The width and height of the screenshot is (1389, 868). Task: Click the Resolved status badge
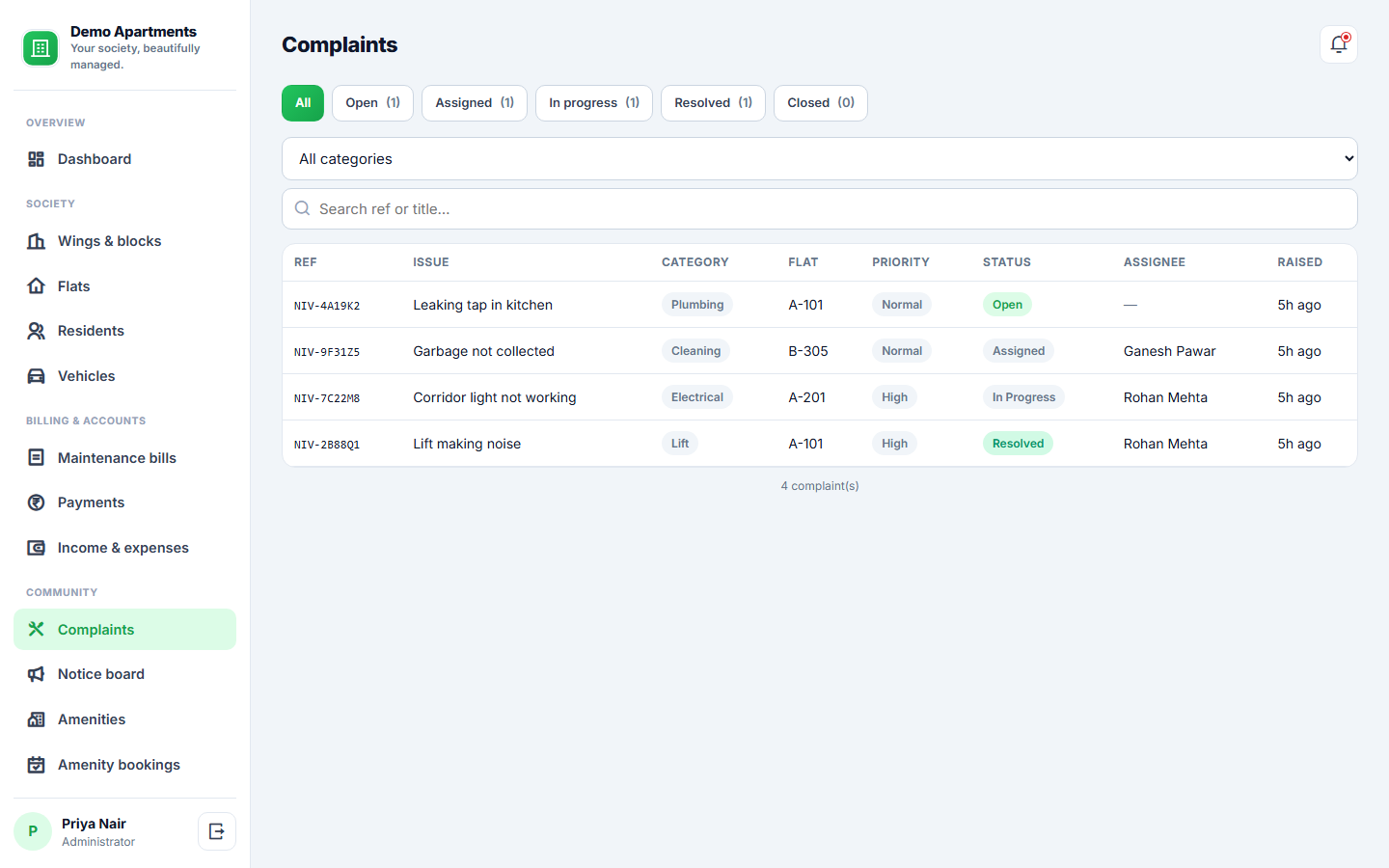(x=1018, y=444)
